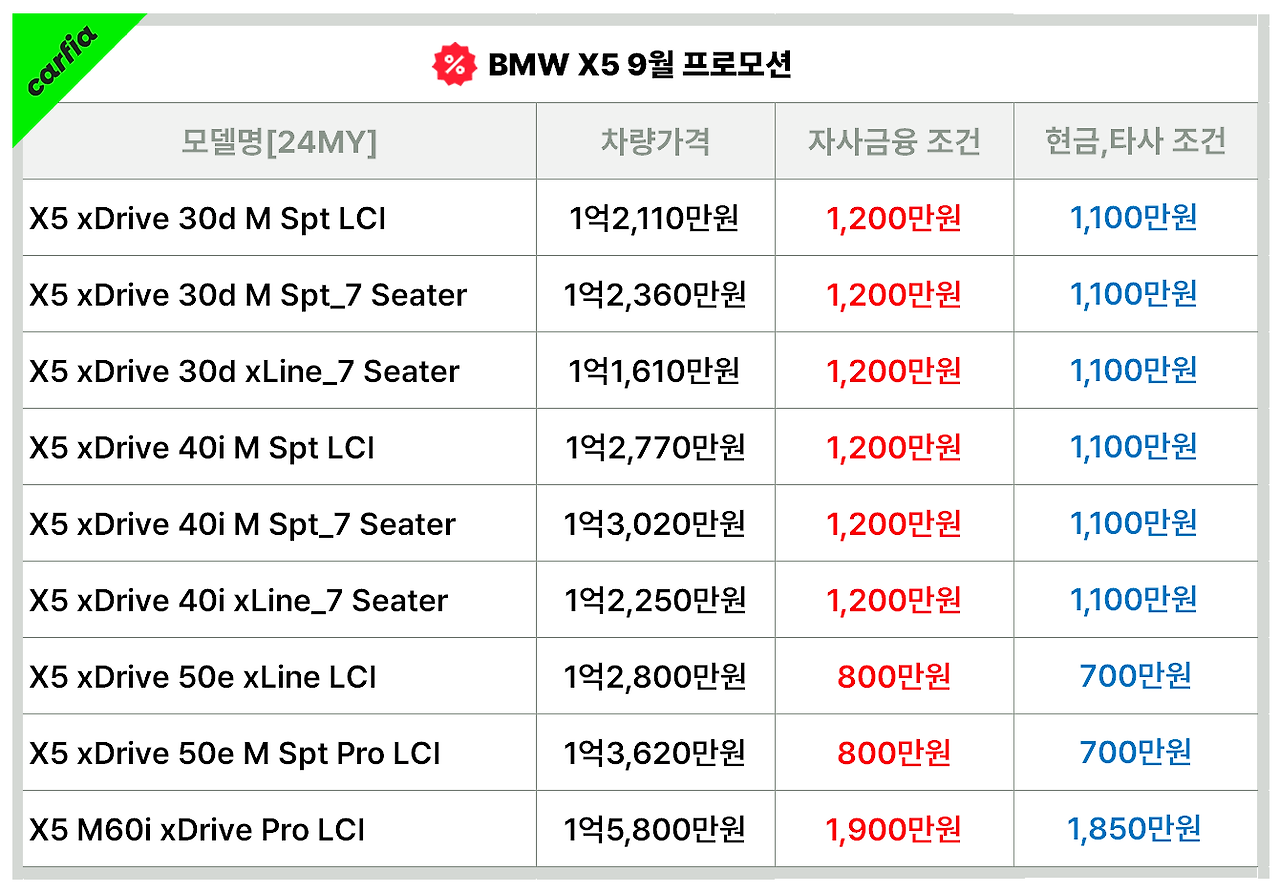Click the 1억2,800만원 price for 50e xLine
Viewport: 1280px width, 893px height.
tap(655, 677)
